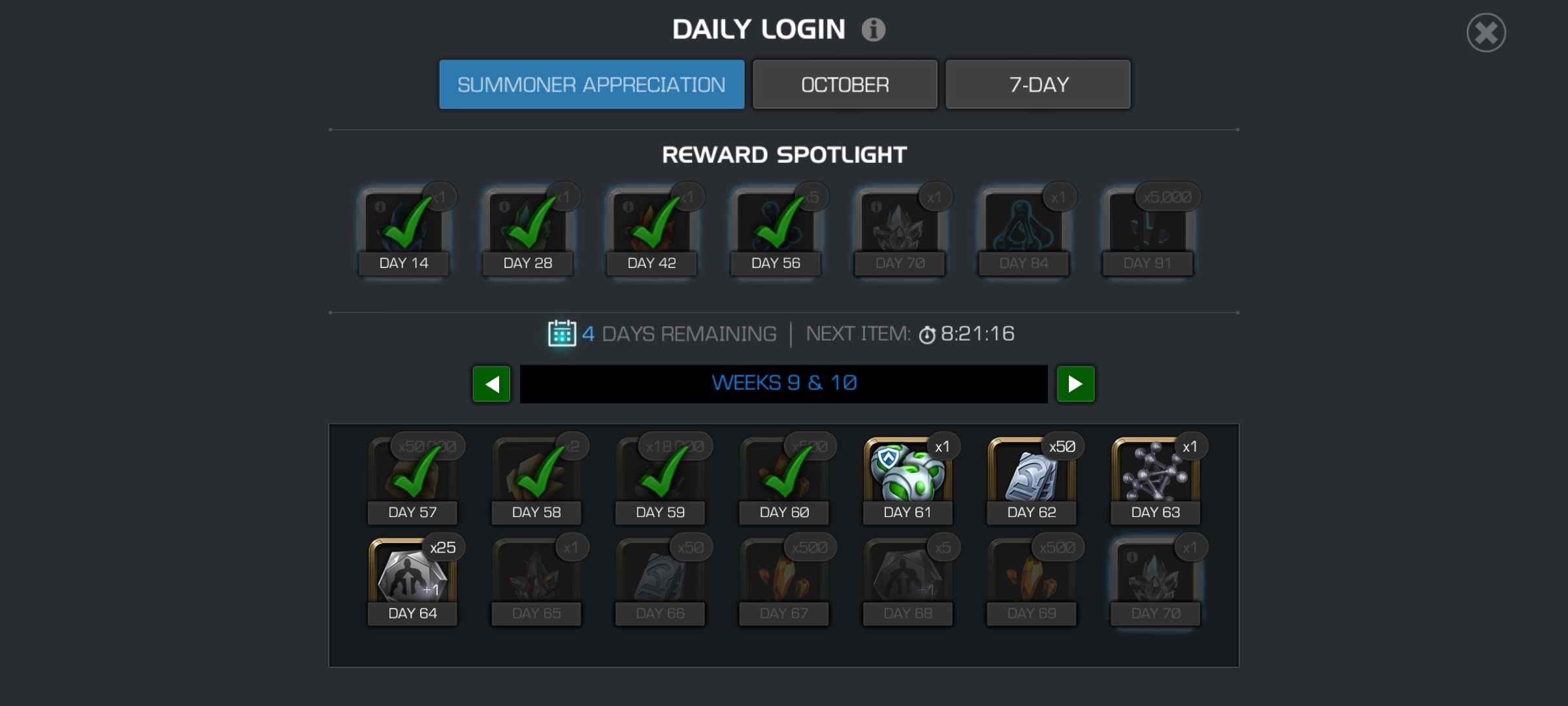The height and width of the screenshot is (706, 1568).
Task: Open the Day 91 x5,000 spotlight reward
Action: (1148, 230)
